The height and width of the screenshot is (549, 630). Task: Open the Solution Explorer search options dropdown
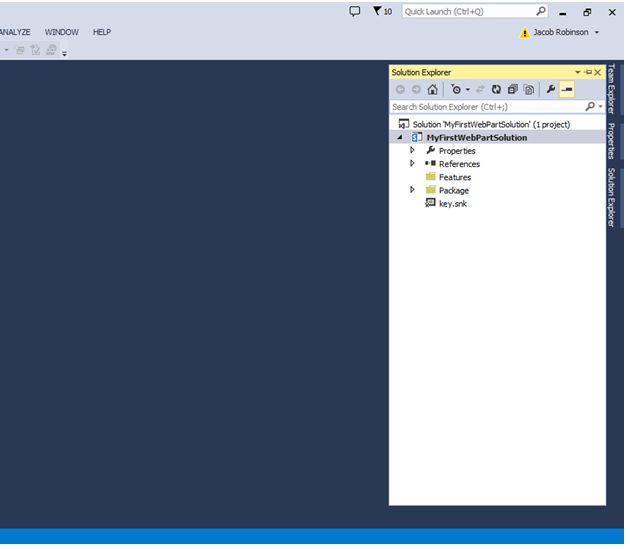pyautogui.click(x=600, y=107)
